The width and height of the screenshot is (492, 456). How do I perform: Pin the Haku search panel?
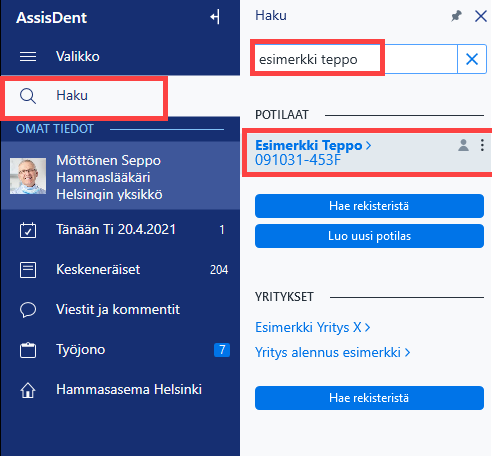click(x=456, y=16)
